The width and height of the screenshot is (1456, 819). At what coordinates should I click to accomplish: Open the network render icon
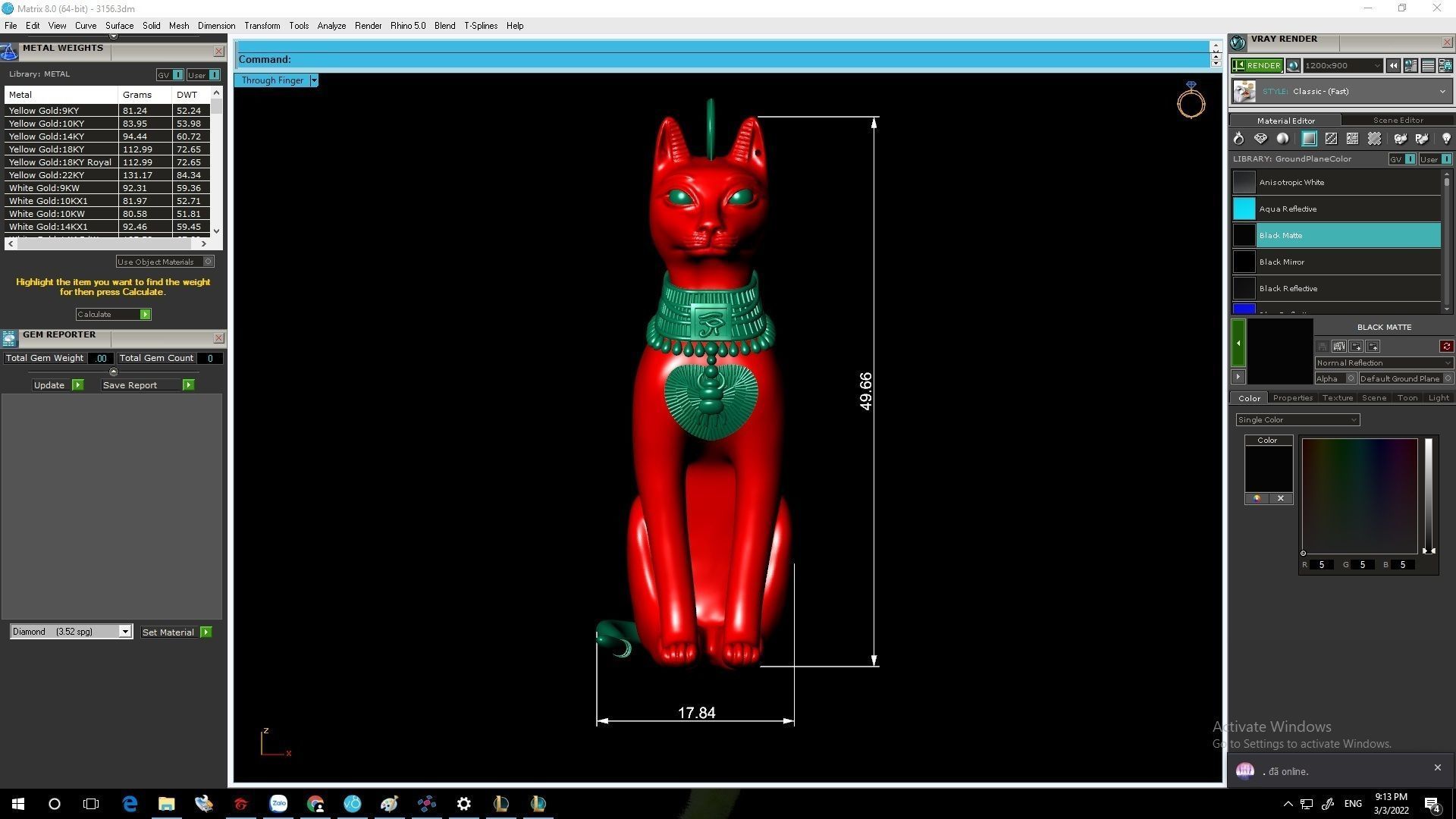pos(1445,66)
